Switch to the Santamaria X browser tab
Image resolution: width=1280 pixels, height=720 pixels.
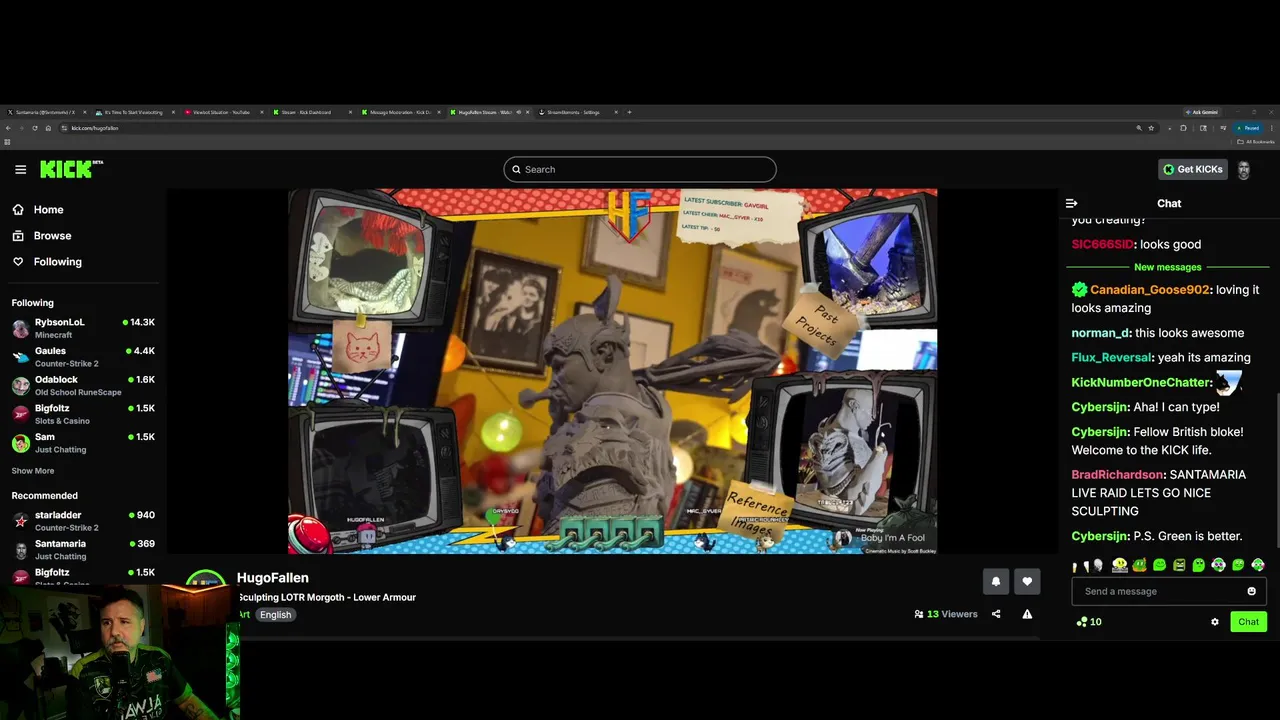click(45, 112)
